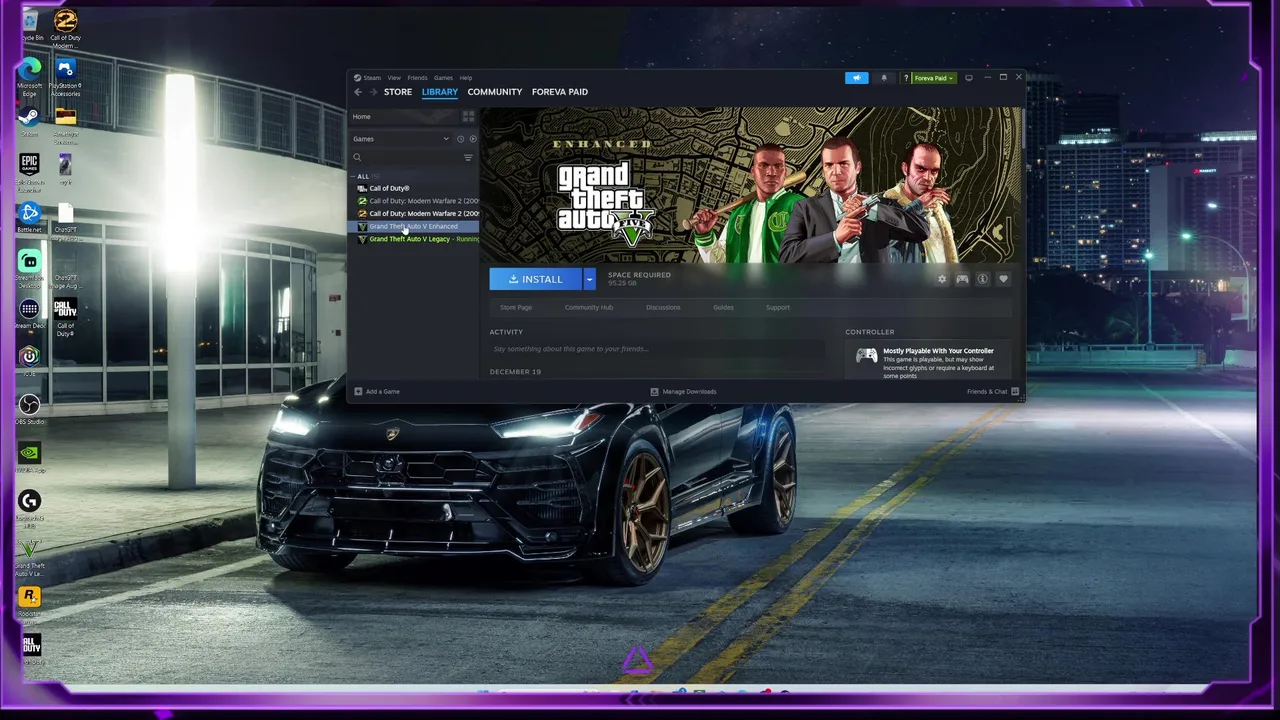Open the Community Hub link
1280x720 pixels.
pos(589,307)
